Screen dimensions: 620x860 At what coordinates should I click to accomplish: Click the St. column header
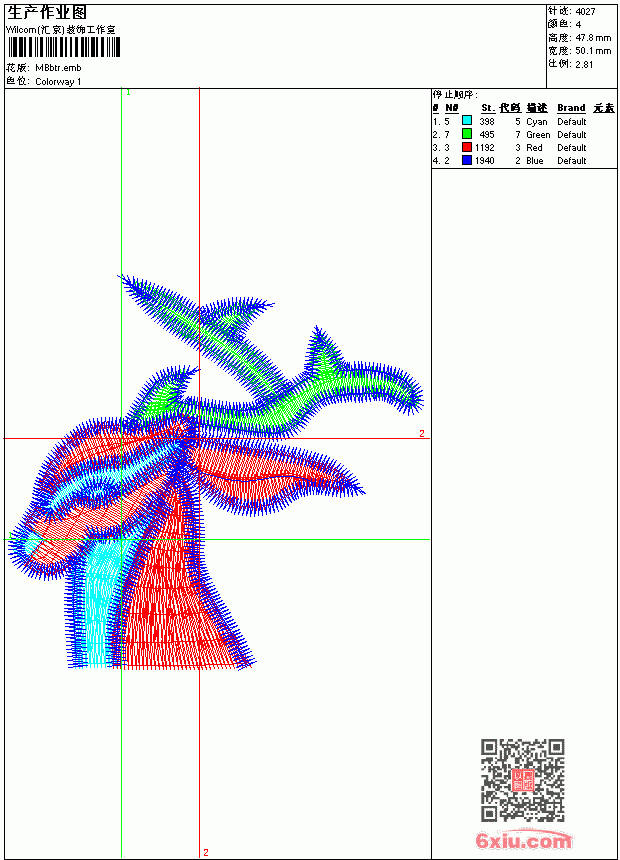(x=488, y=108)
